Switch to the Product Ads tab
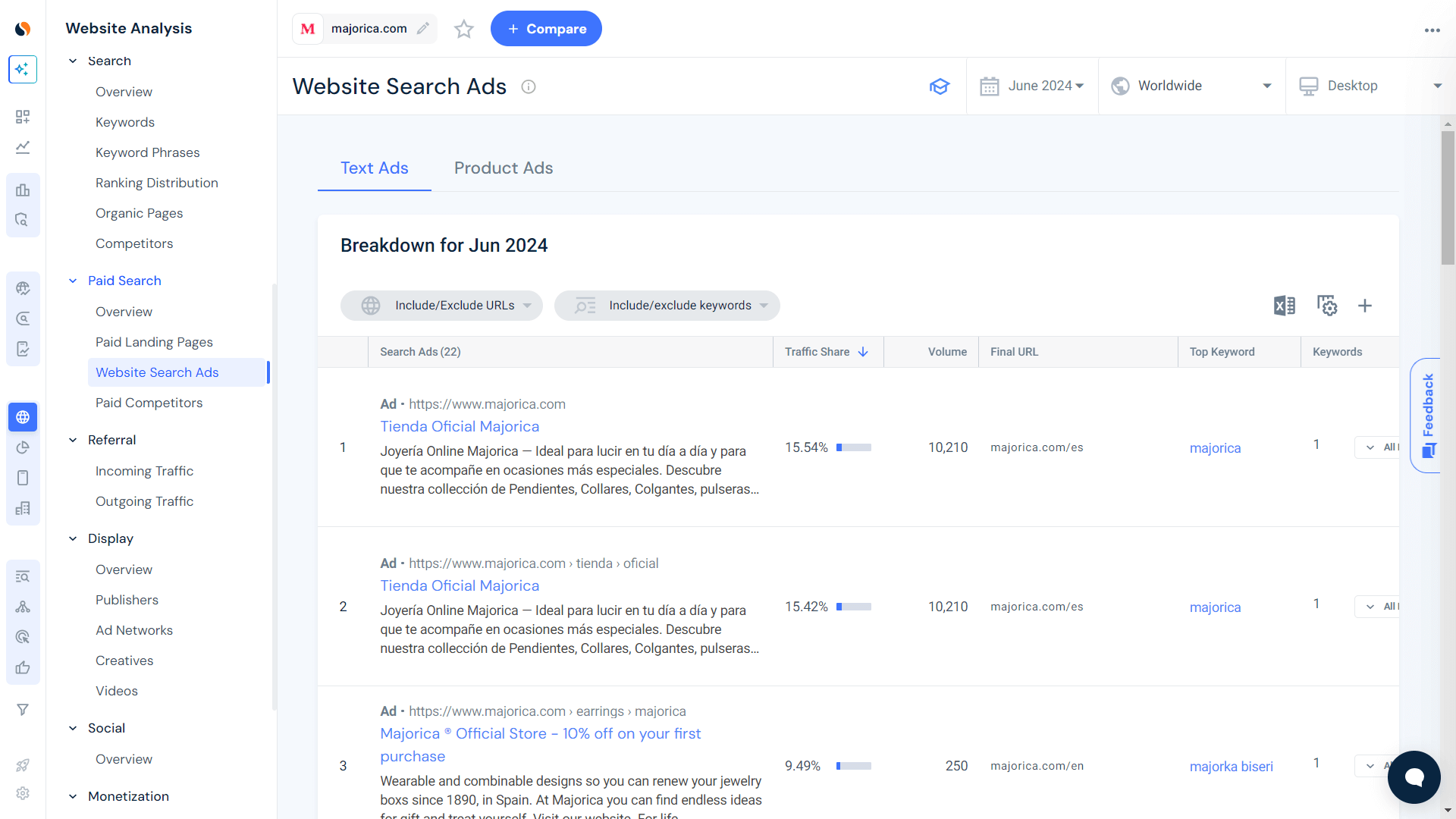This screenshot has width=1456, height=819. pyautogui.click(x=504, y=168)
